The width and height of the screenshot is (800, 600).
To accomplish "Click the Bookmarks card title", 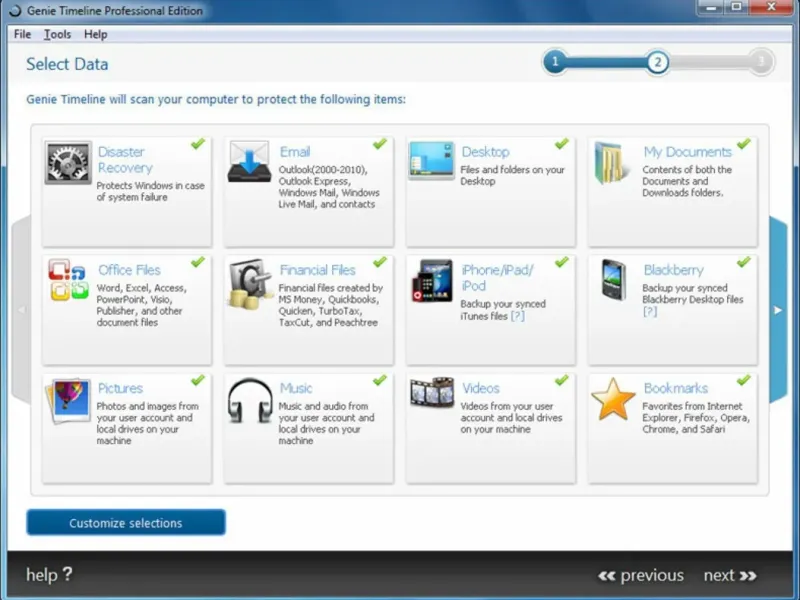I will click(676, 388).
